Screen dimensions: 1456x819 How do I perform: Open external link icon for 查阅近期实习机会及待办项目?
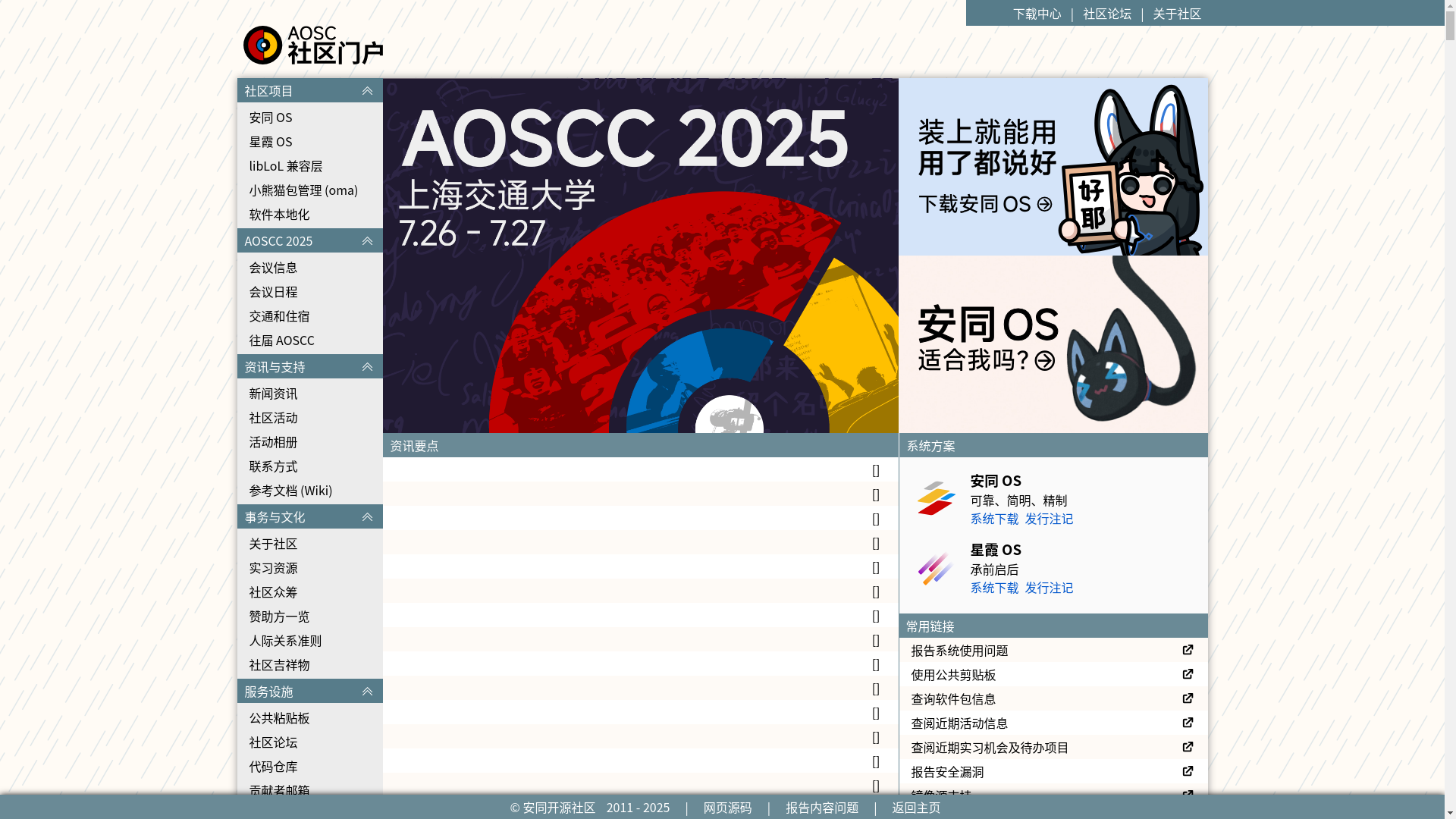(1188, 747)
